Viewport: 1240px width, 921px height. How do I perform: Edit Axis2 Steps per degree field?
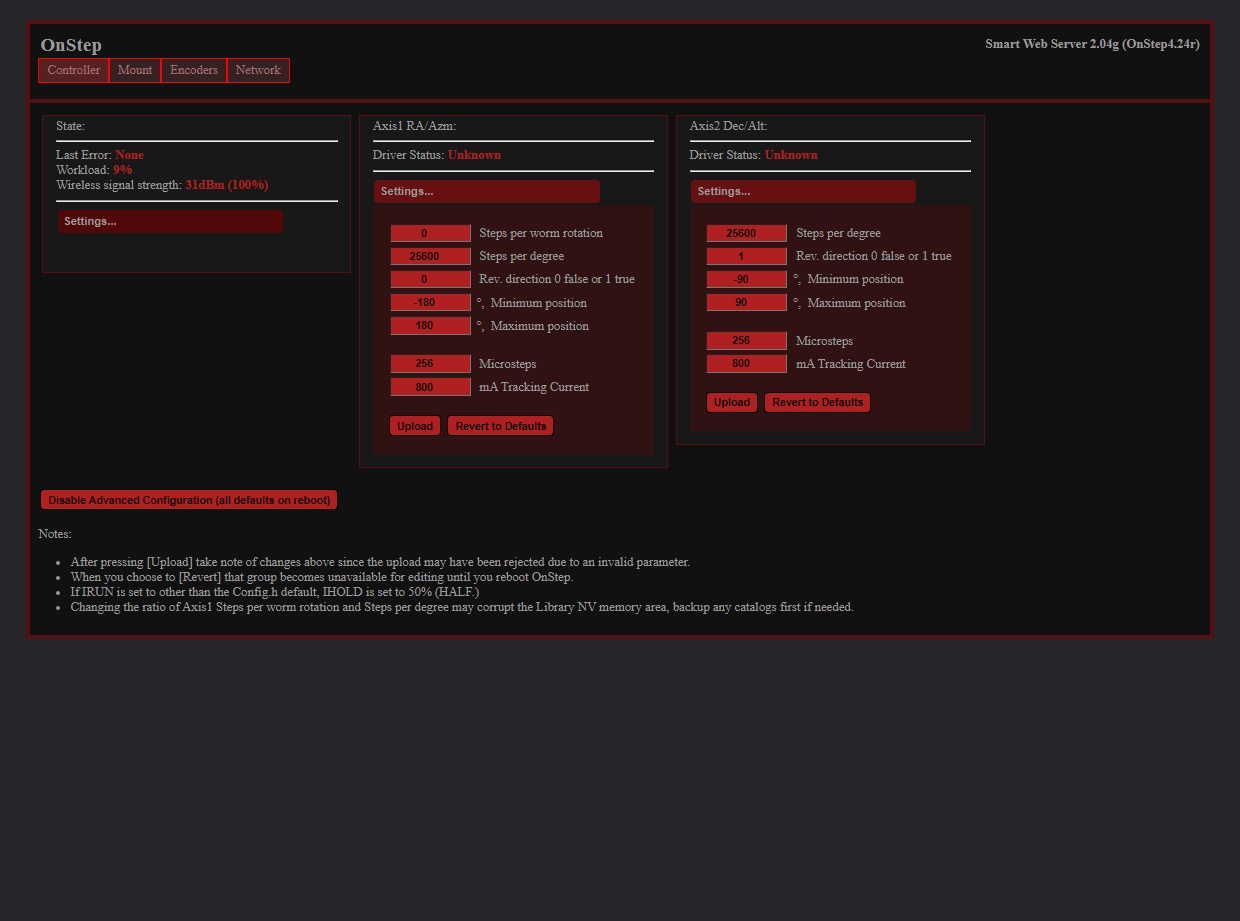[747, 233]
